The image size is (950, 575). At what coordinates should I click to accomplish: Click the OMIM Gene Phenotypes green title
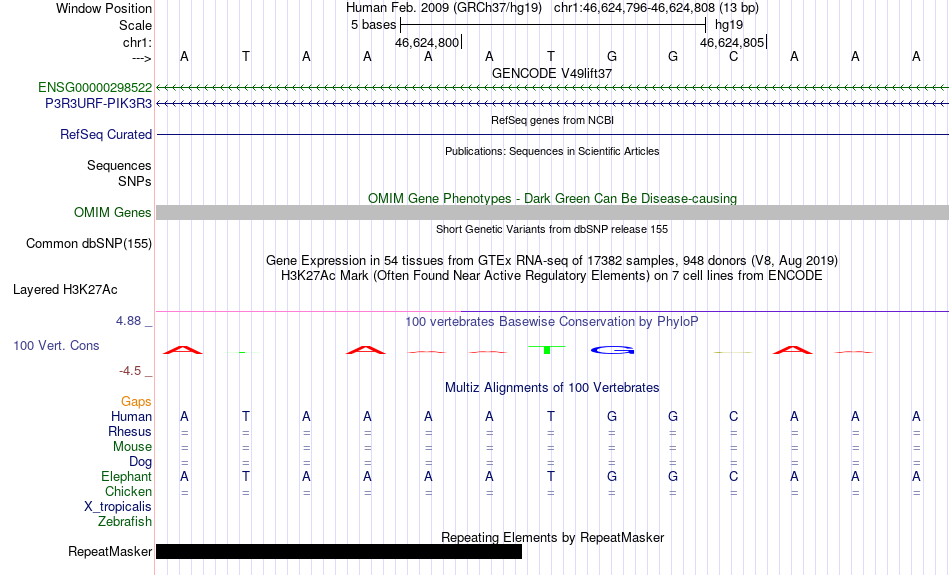tap(553, 199)
